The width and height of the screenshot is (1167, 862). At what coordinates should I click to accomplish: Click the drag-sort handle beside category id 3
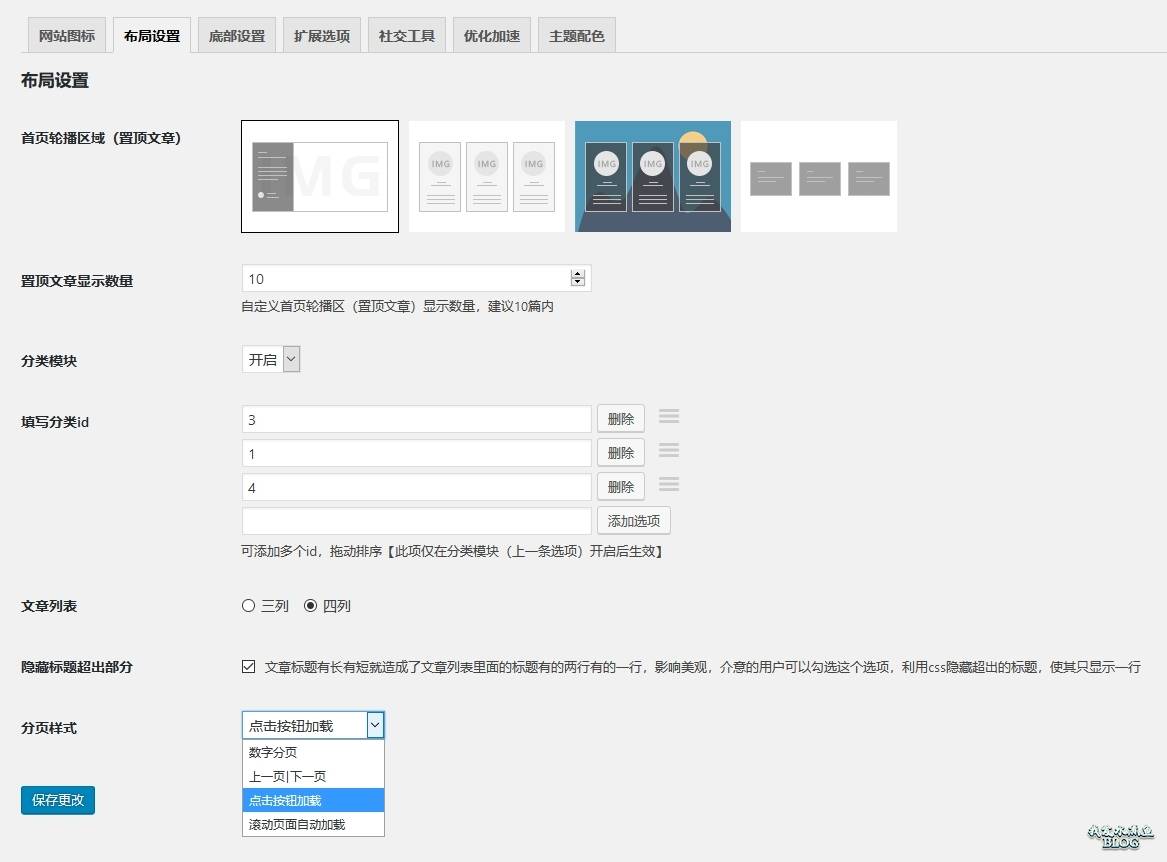click(x=669, y=418)
